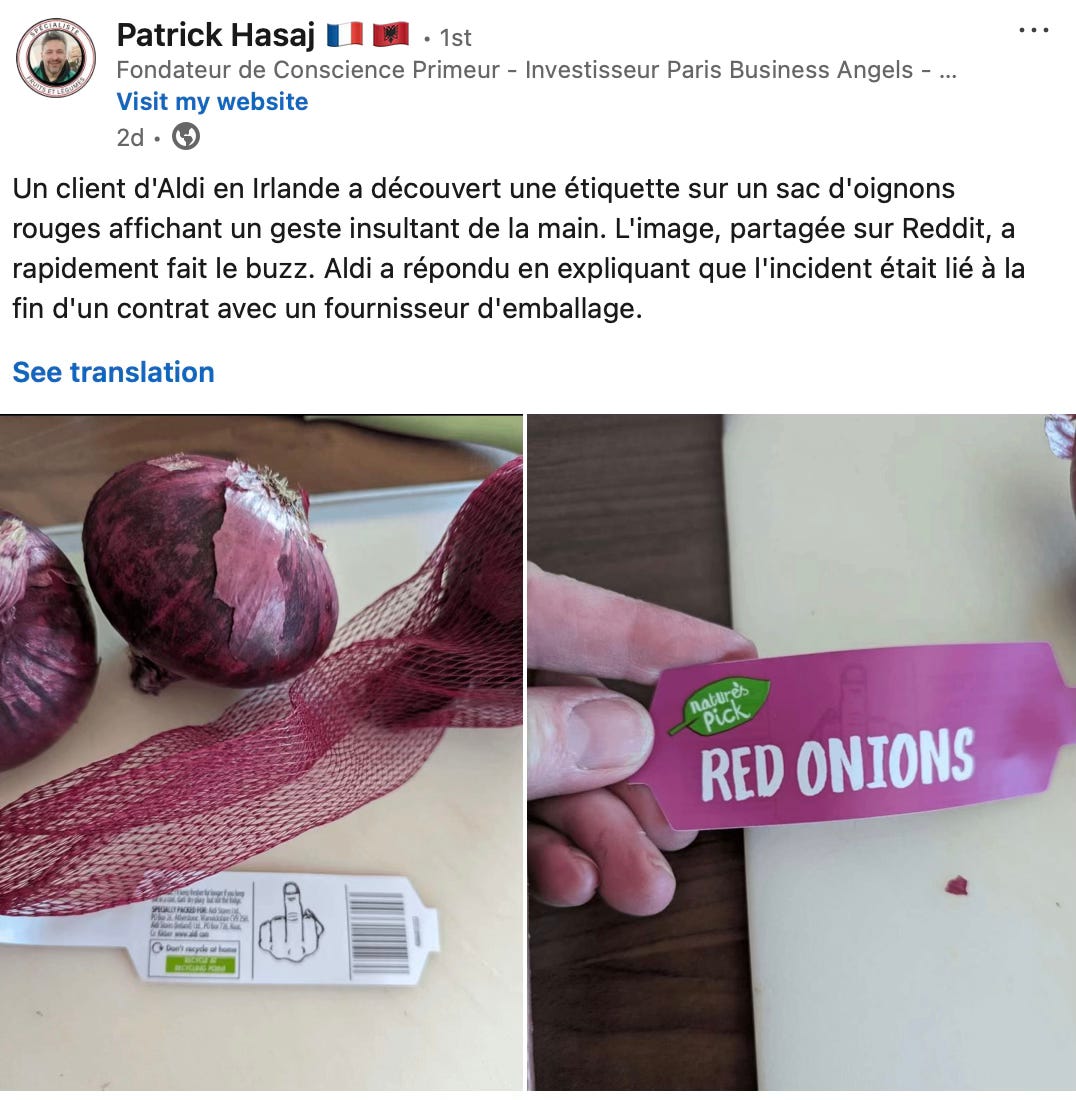Click the French flag emoji
The width and height of the screenshot is (1076, 1100).
click(345, 34)
